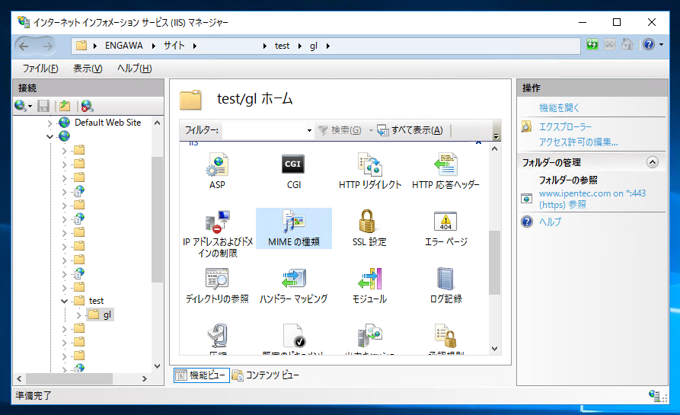Open the ヘルプ(H) menu

[134, 69]
